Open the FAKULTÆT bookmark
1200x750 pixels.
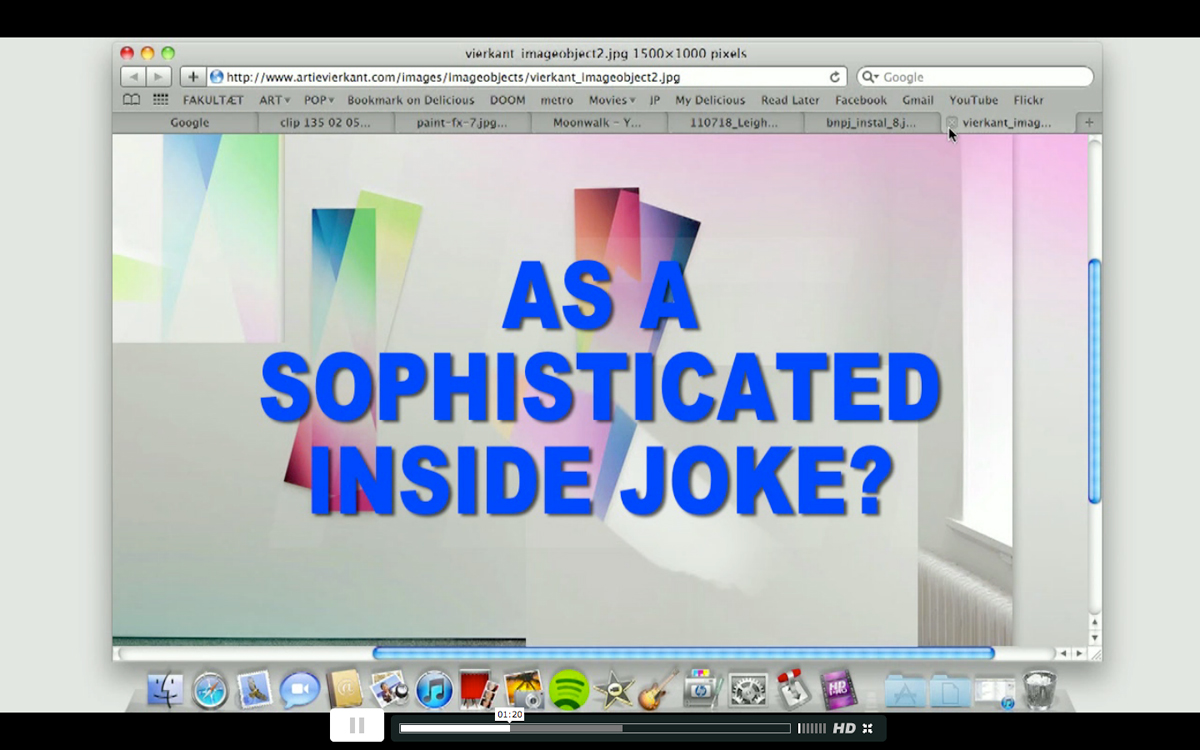(x=213, y=100)
